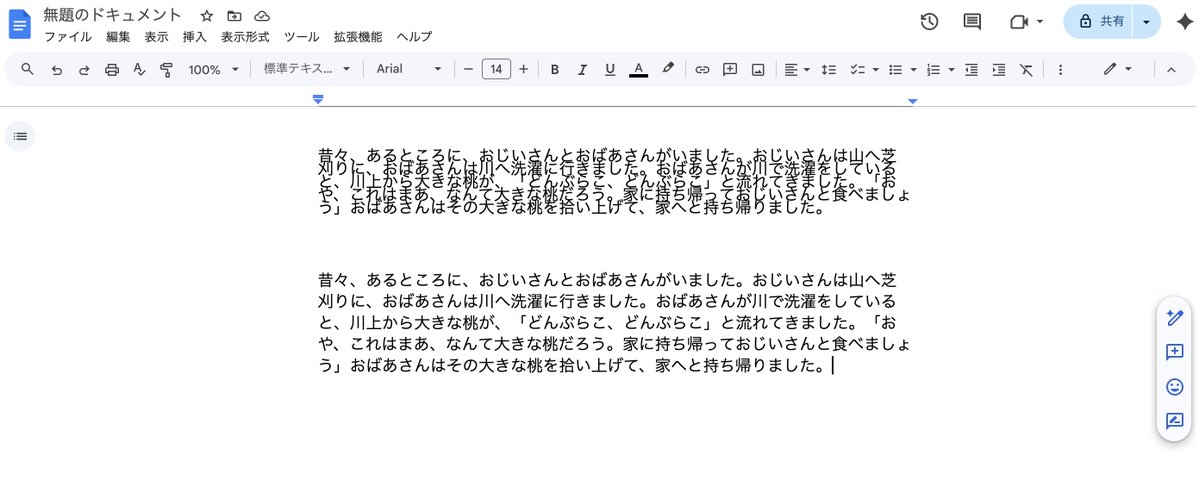Open the Arial font dropdown
The image size is (1199, 499).
coord(409,70)
